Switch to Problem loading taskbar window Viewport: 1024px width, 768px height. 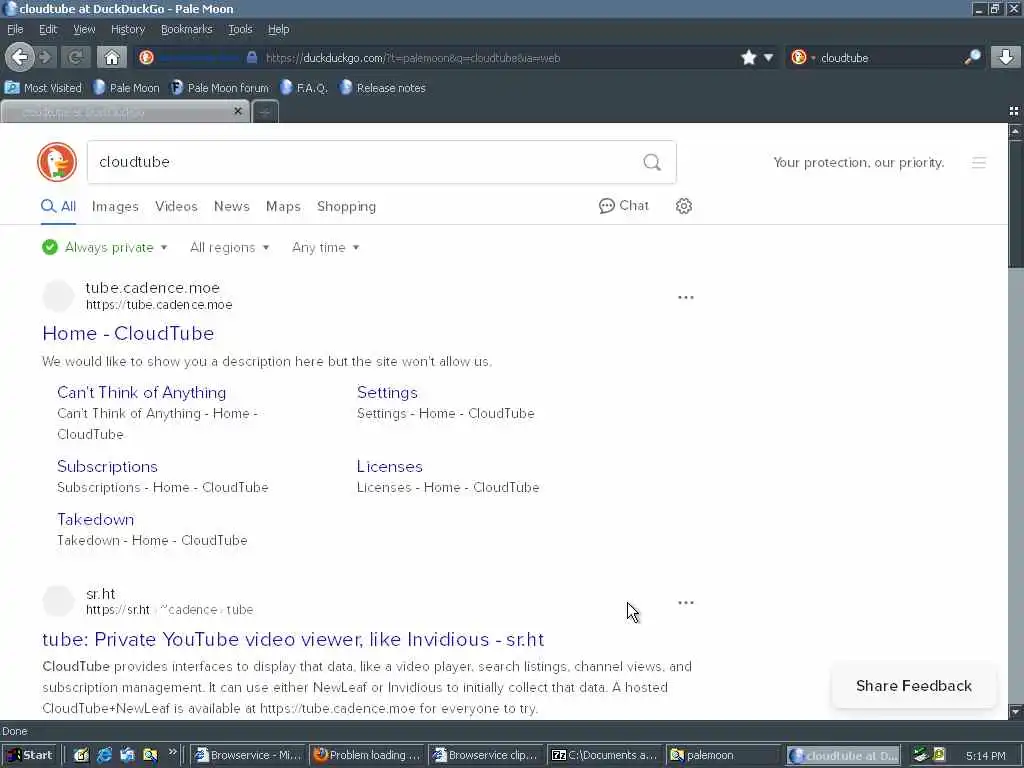(367, 755)
